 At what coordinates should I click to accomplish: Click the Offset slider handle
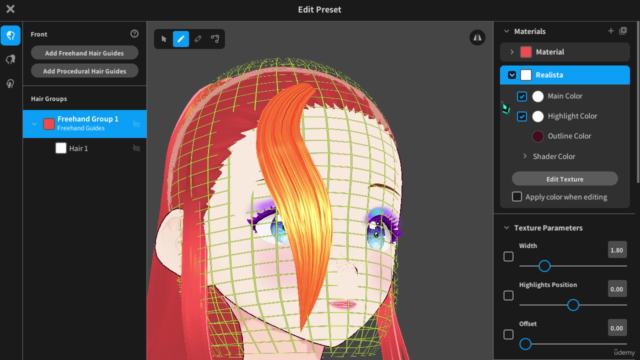tap(525, 344)
